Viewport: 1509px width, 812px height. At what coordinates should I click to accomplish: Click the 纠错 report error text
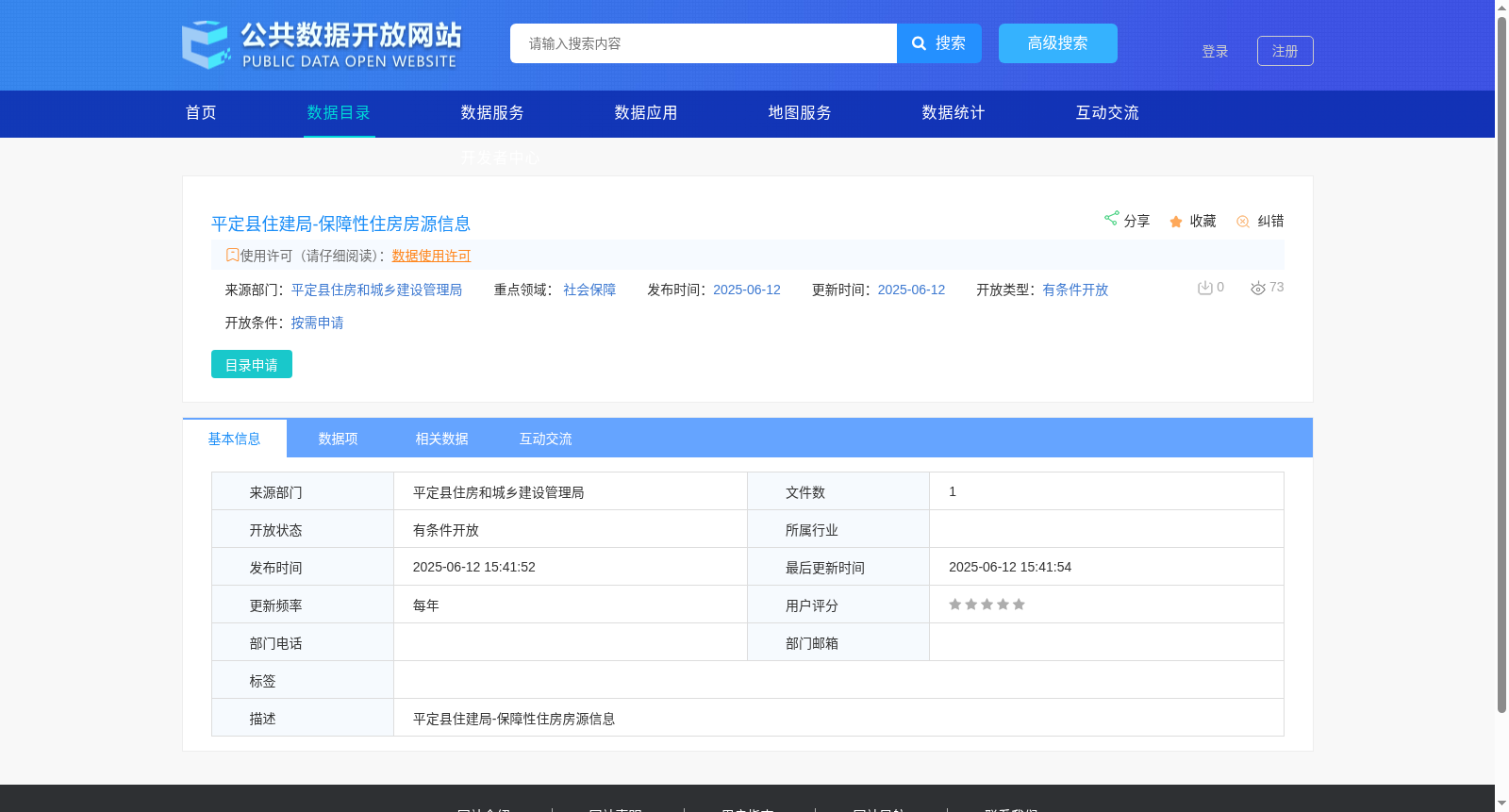pyautogui.click(x=1270, y=221)
